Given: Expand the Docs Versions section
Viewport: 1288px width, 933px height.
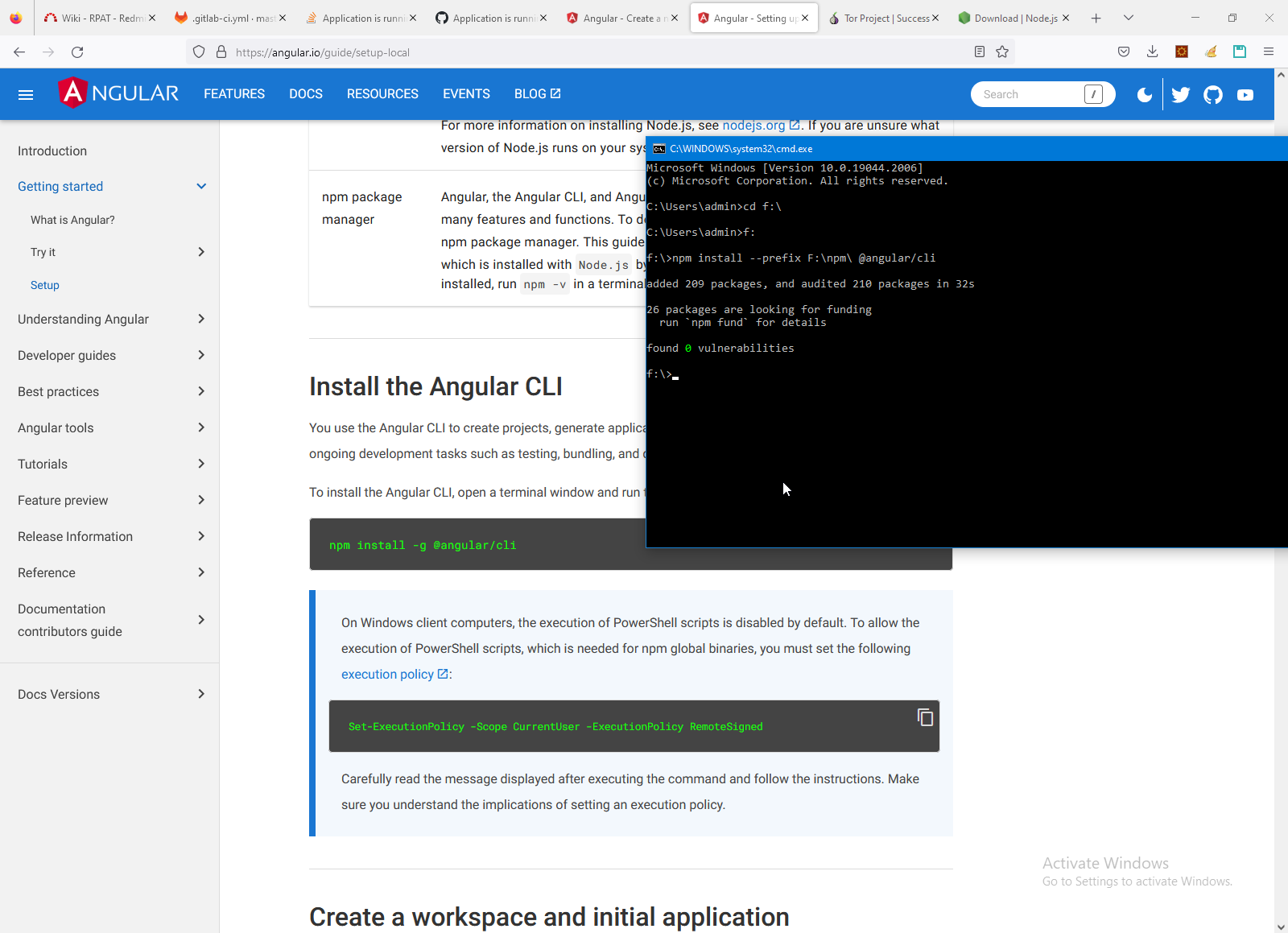Looking at the screenshot, I should click(x=201, y=694).
